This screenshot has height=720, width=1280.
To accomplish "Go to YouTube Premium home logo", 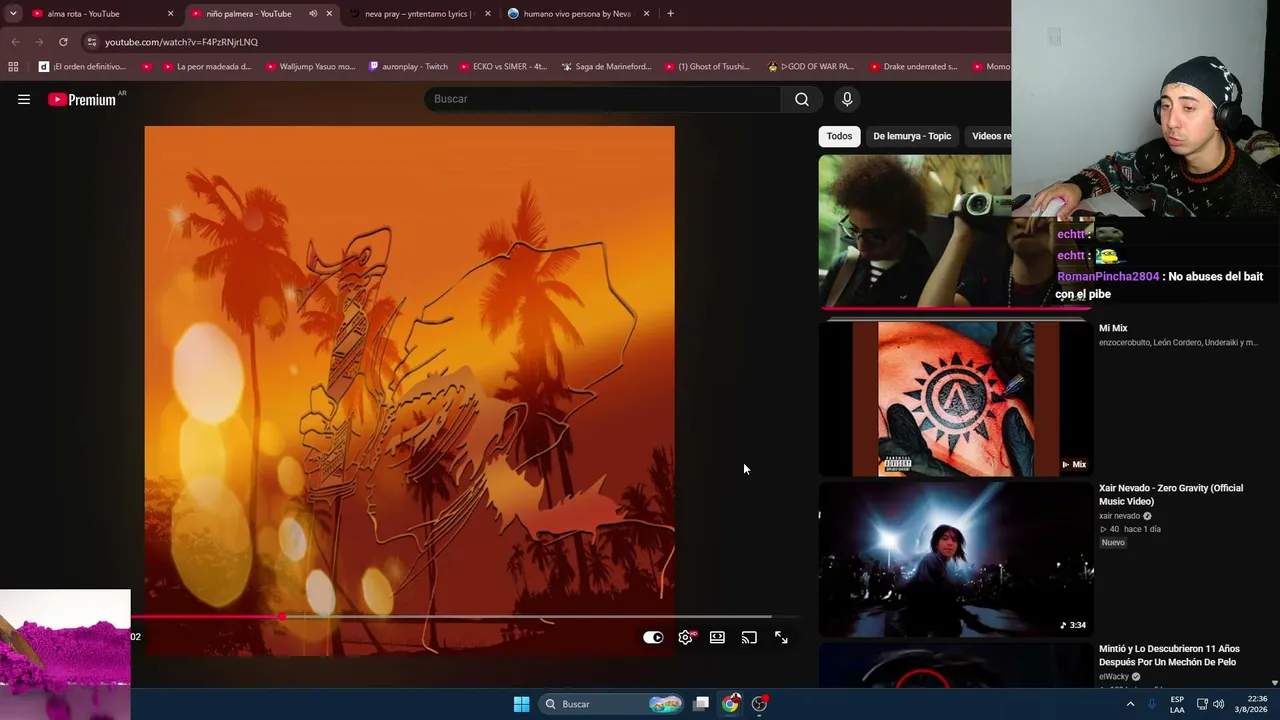I will tap(84, 99).
